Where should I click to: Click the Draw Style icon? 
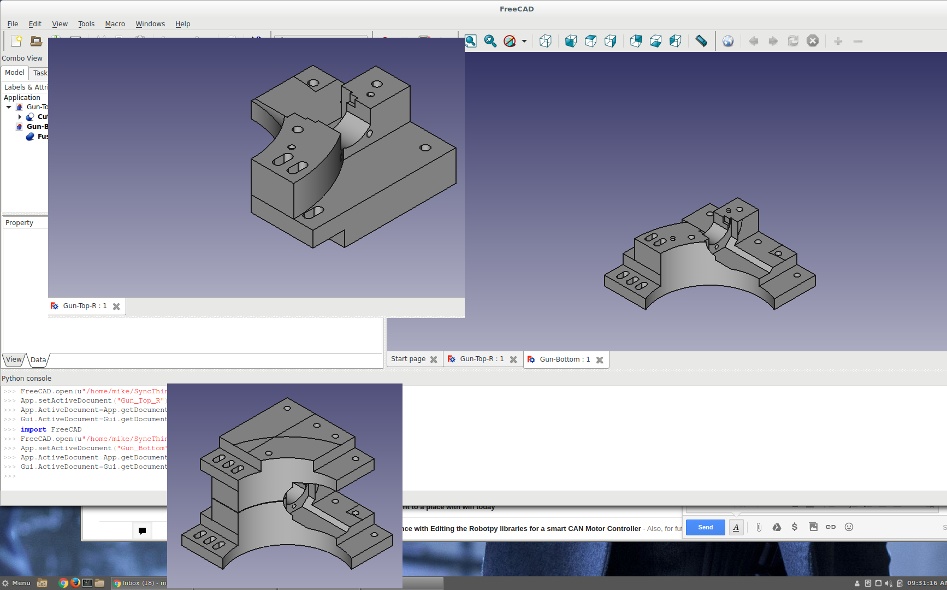pyautogui.click(x=510, y=41)
